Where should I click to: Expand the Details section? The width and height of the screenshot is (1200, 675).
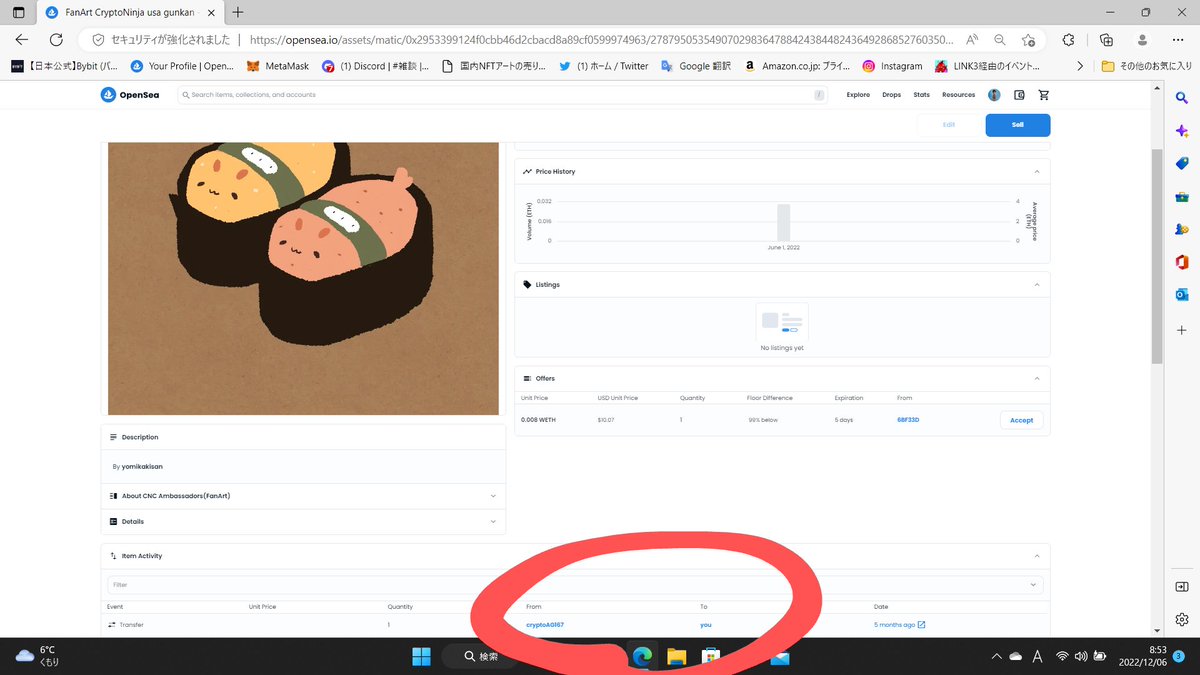[x=303, y=521]
